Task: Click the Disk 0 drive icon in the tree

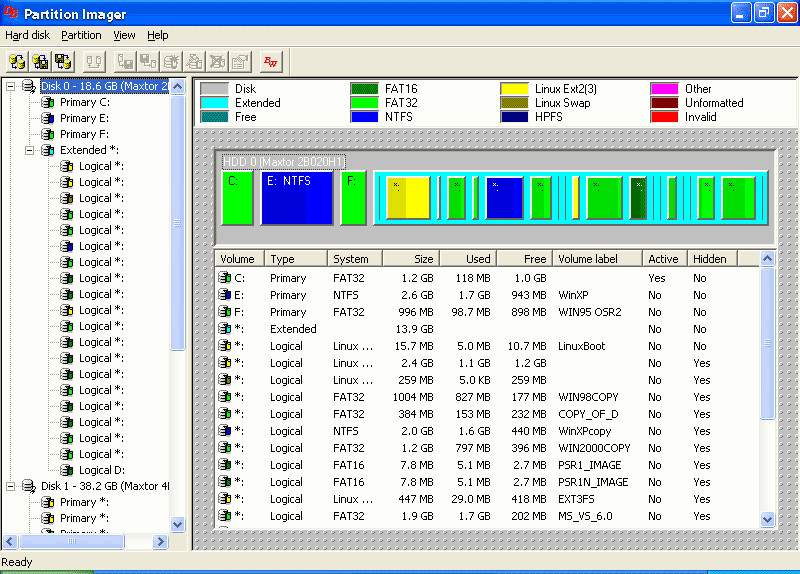Action: click(29, 86)
